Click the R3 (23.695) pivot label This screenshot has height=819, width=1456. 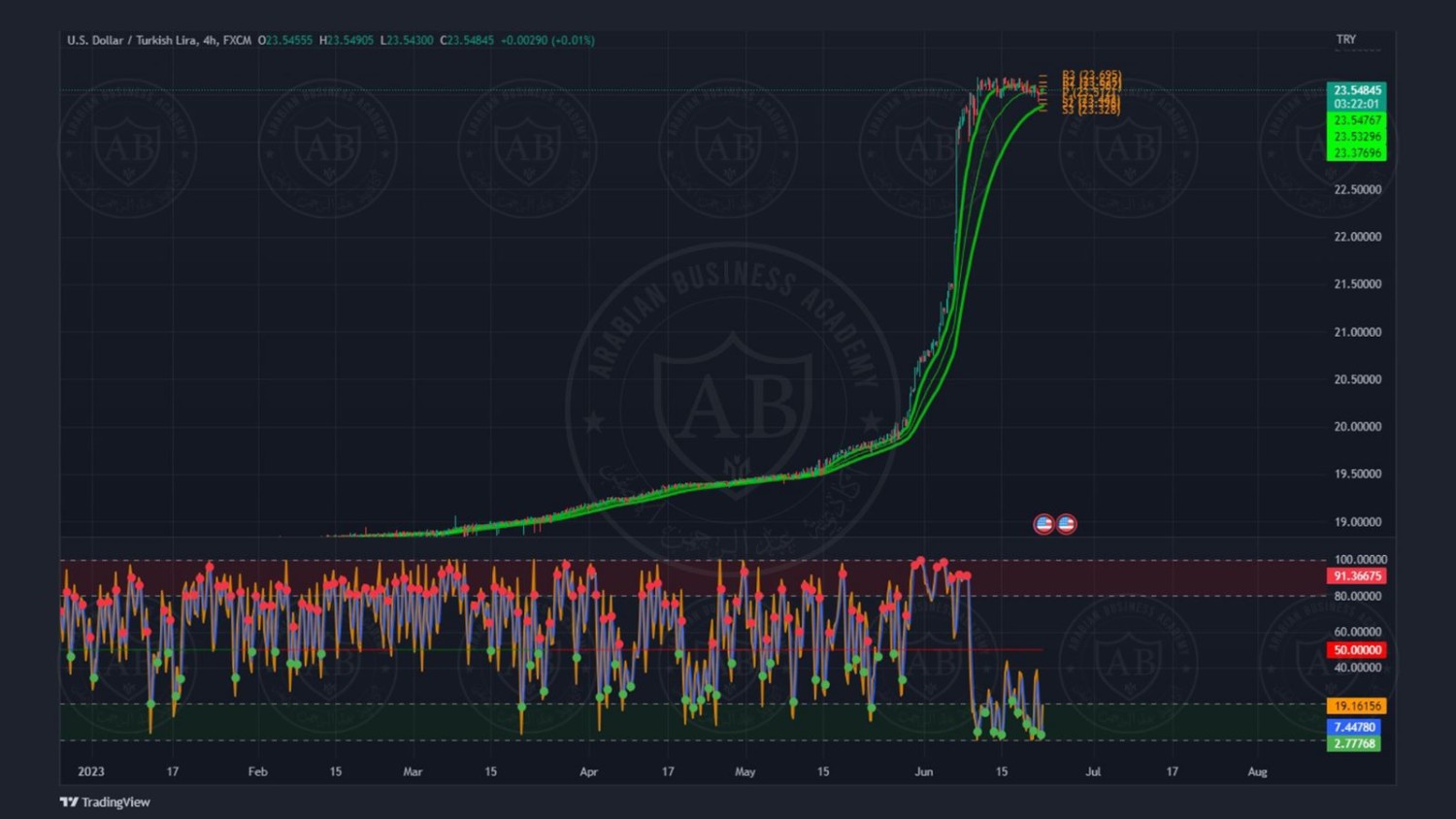click(1091, 75)
